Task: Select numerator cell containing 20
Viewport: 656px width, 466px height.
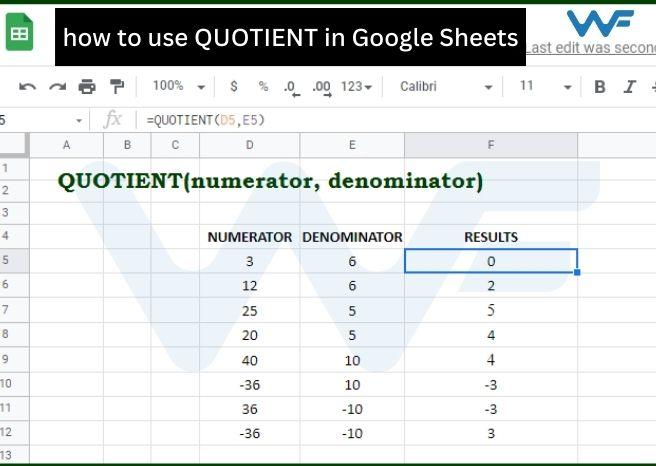Action: coord(250,335)
